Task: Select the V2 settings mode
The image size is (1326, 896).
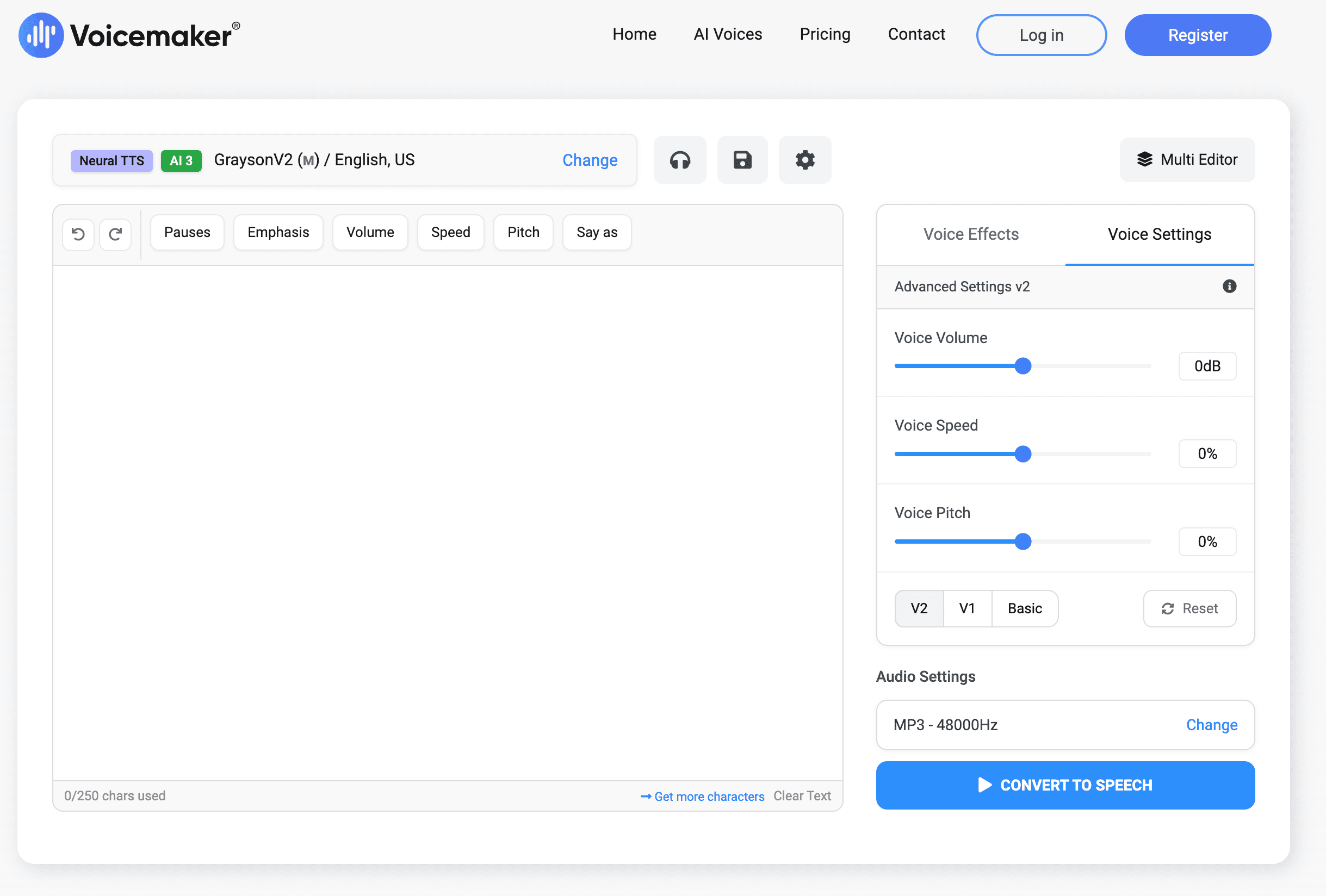Action: click(919, 608)
